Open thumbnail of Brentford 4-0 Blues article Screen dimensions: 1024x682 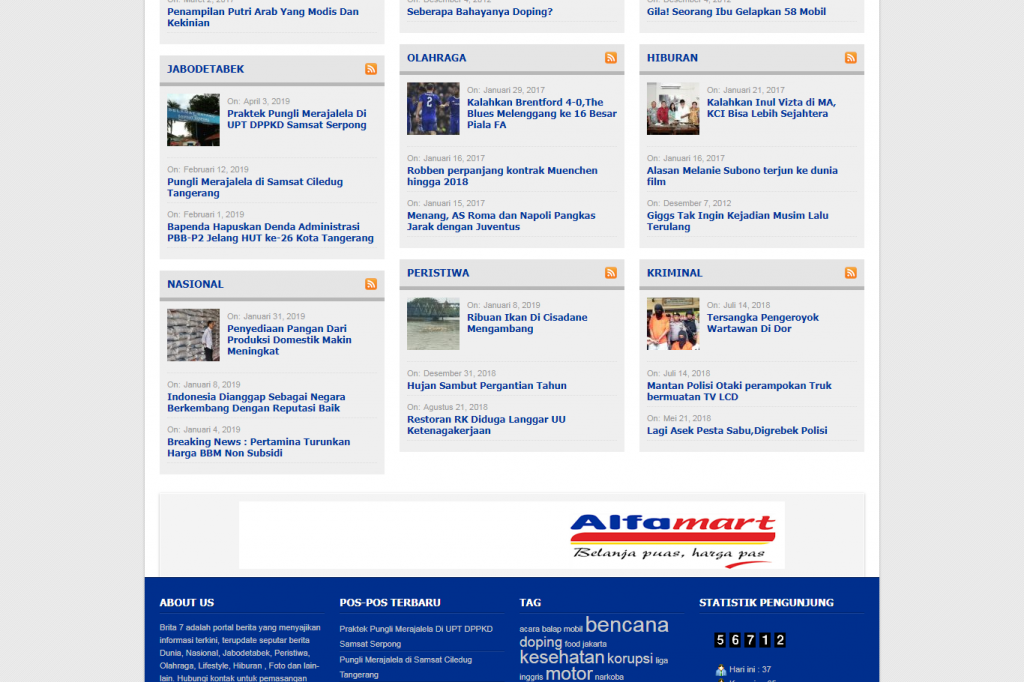coord(433,108)
